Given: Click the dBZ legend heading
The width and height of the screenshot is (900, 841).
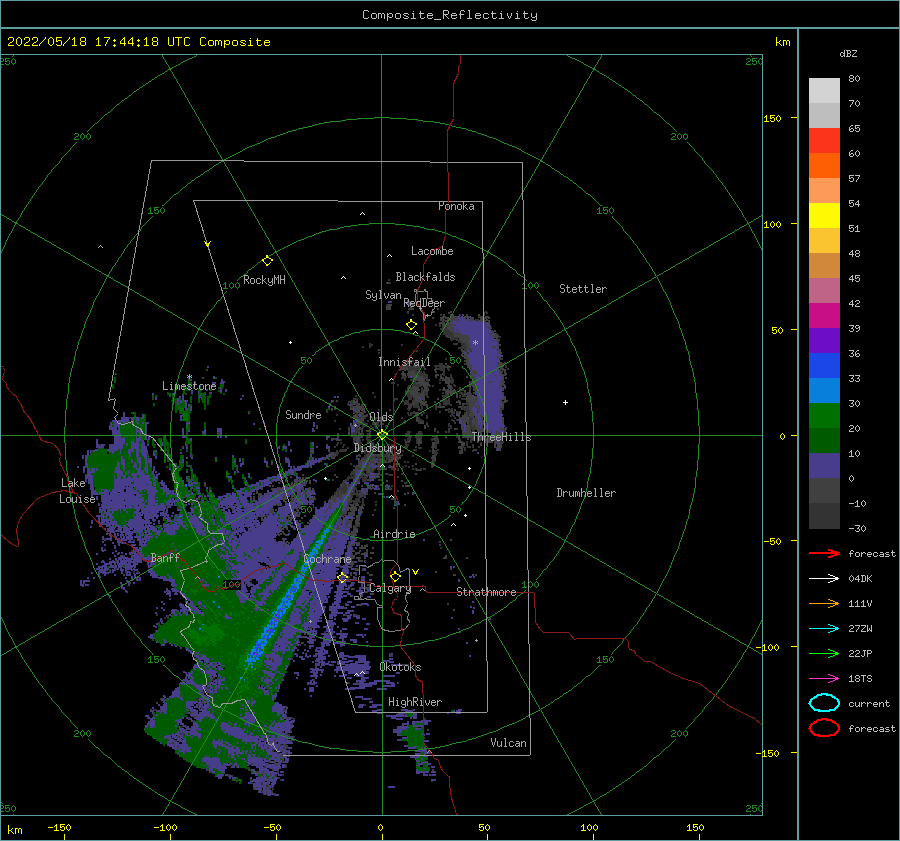Looking at the screenshot, I should (x=848, y=53).
